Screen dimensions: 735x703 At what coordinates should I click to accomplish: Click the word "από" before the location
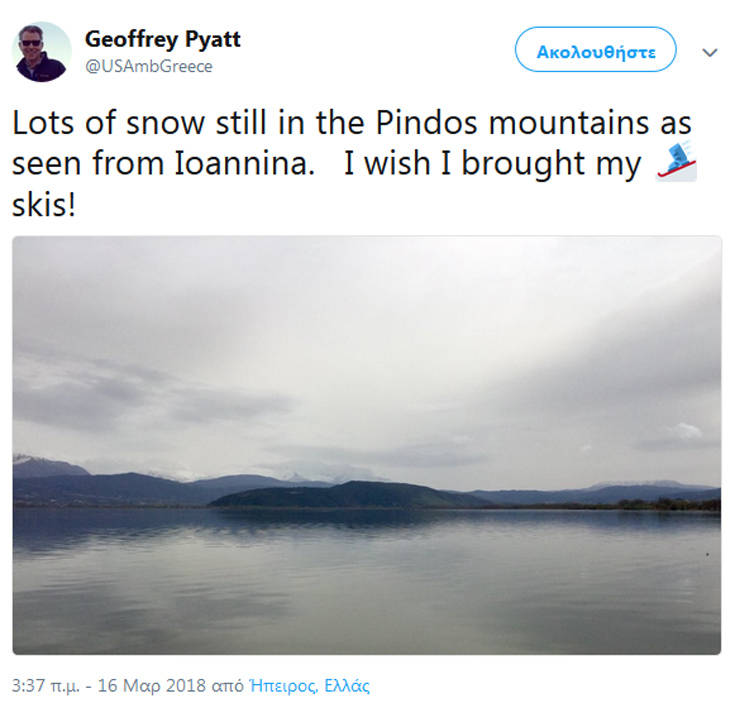point(232,686)
